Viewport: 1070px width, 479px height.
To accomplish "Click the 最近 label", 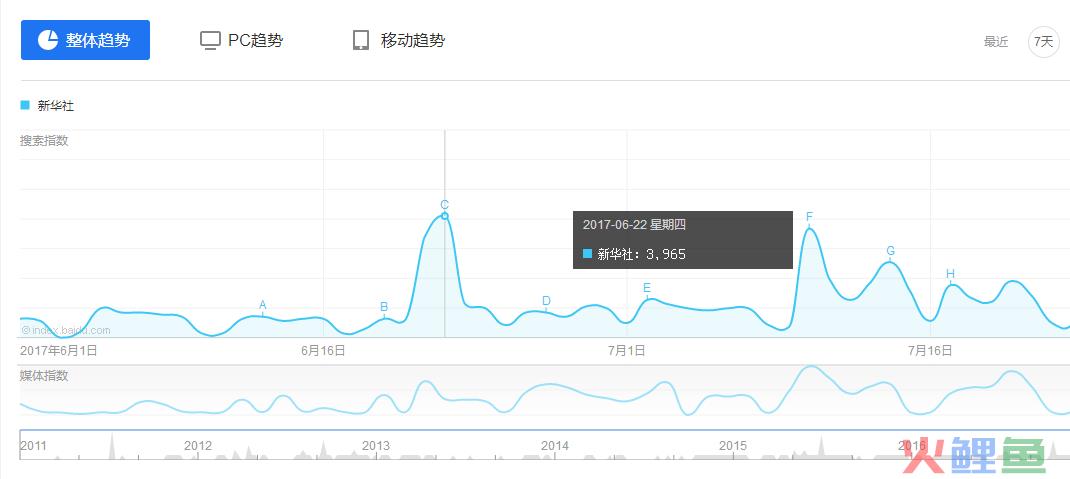I will (996, 42).
